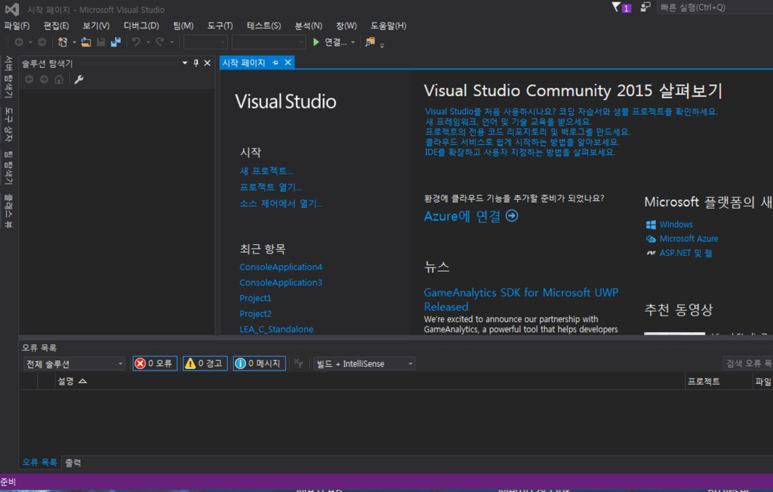Open recent item LEA_C_Standalone

[276, 329]
